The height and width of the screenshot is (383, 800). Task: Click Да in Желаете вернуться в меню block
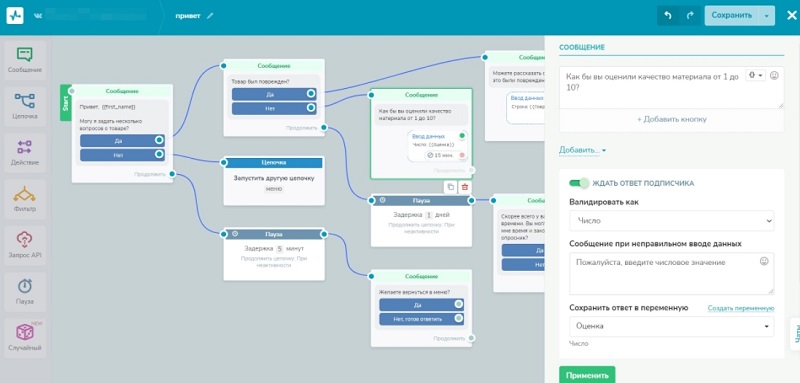(421, 305)
